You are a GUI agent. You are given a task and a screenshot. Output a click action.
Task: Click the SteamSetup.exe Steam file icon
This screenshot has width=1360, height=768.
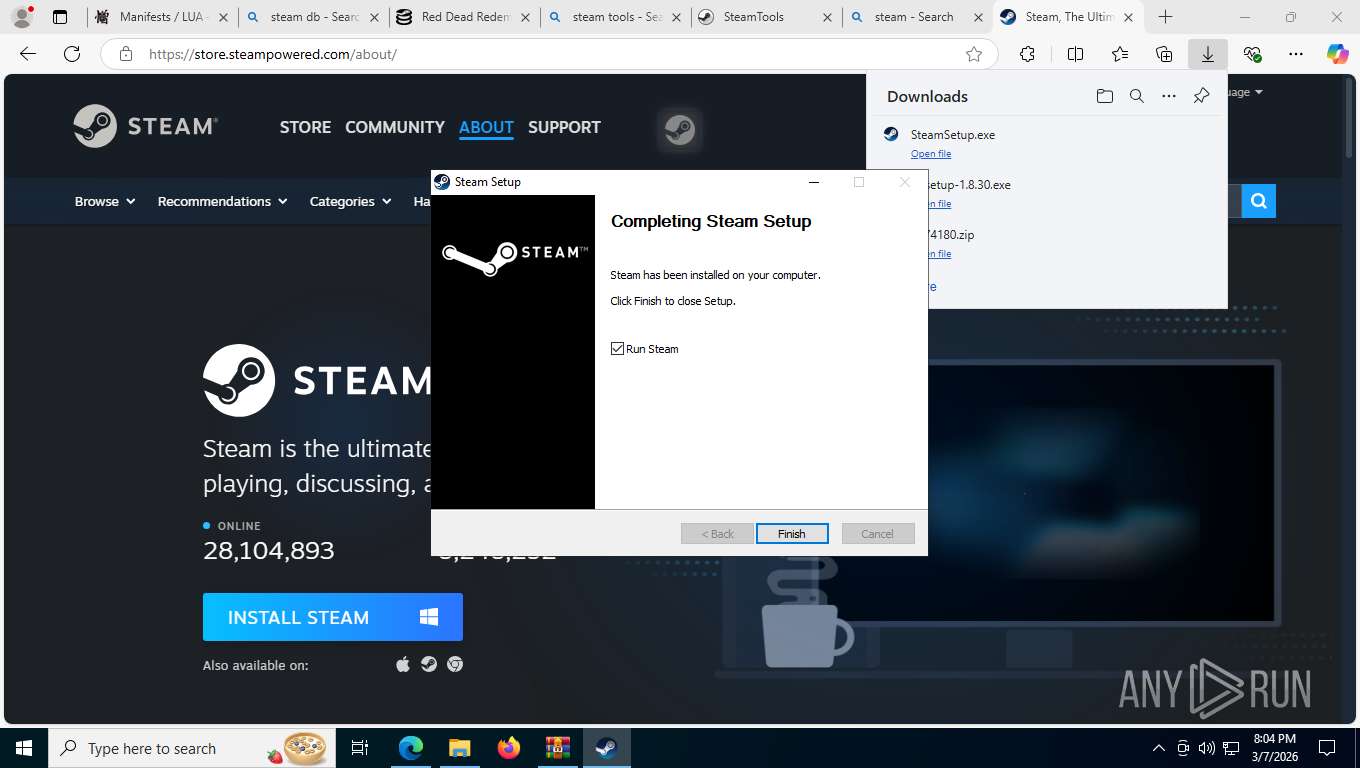coord(891,134)
